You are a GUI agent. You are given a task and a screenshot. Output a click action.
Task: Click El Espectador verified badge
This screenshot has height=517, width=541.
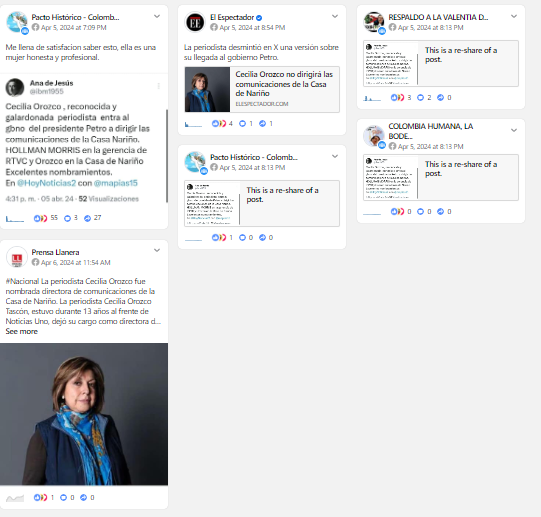[x=259, y=18]
